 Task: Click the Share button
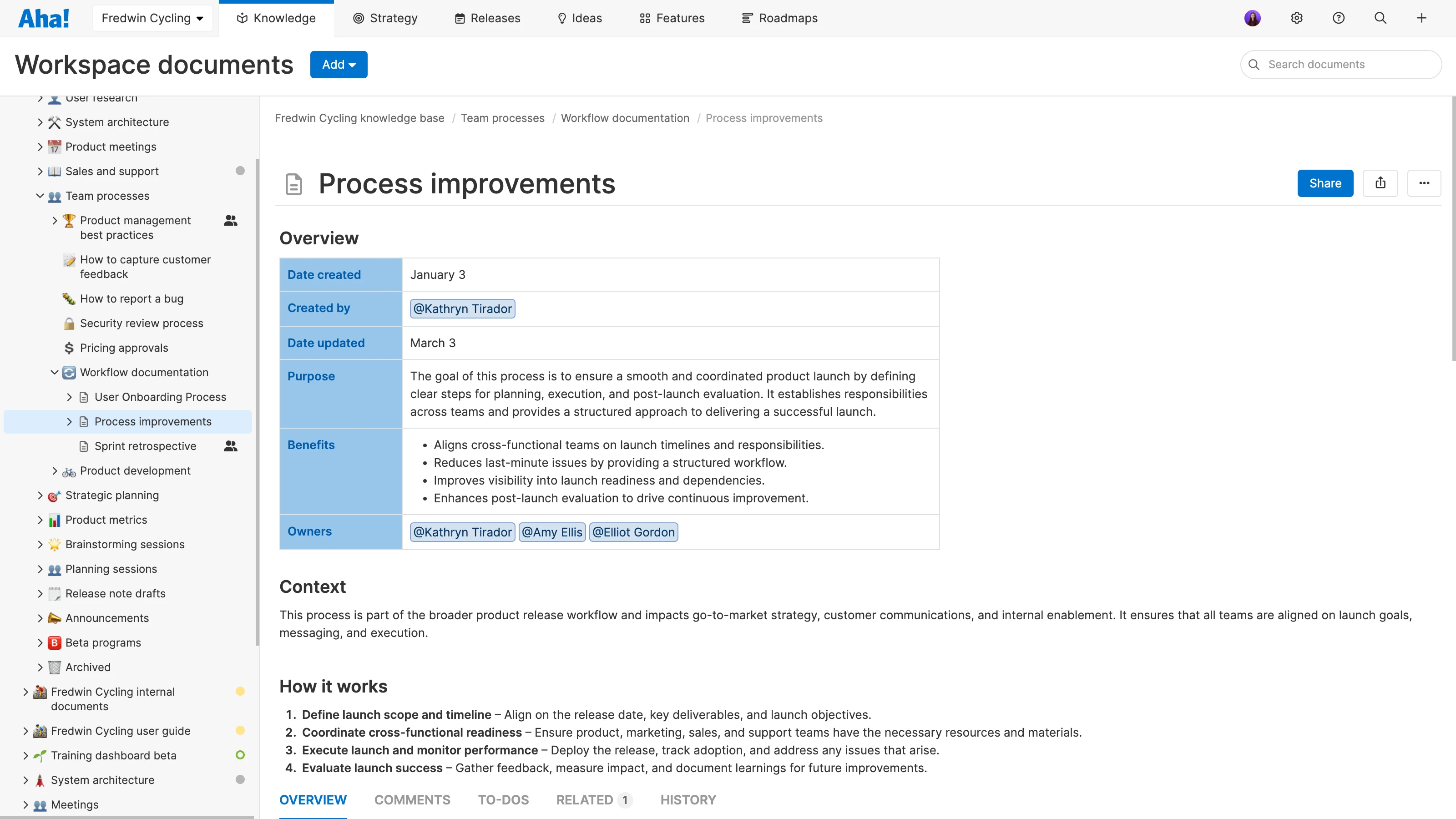1325,183
